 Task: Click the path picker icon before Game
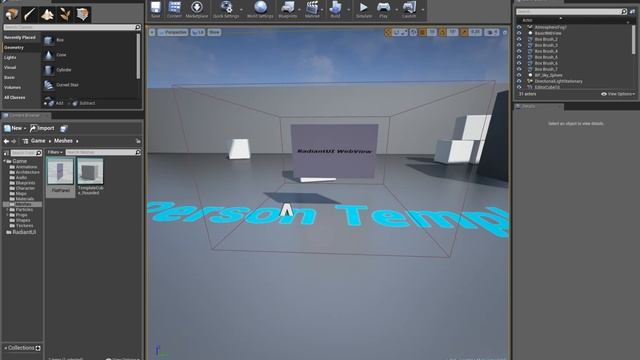pyautogui.click(x=25, y=141)
